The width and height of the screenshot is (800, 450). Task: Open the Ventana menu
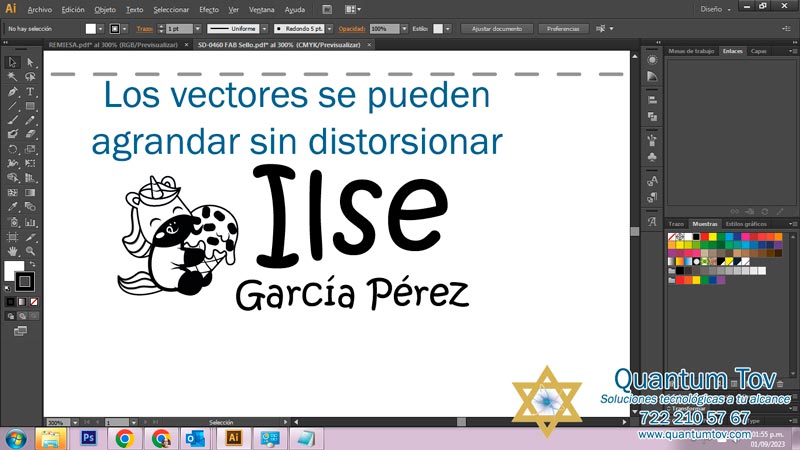pyautogui.click(x=261, y=10)
